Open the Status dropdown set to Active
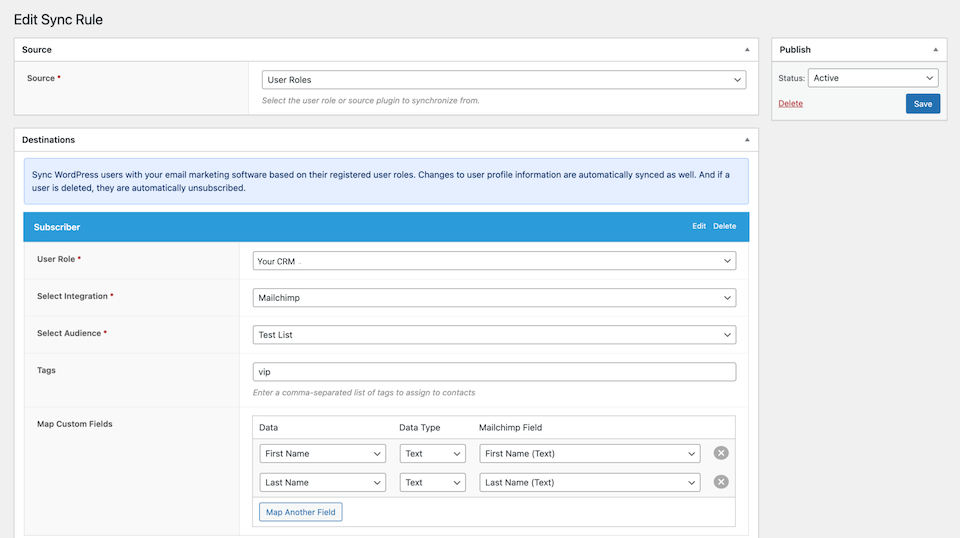The height and width of the screenshot is (538, 960). tap(873, 78)
